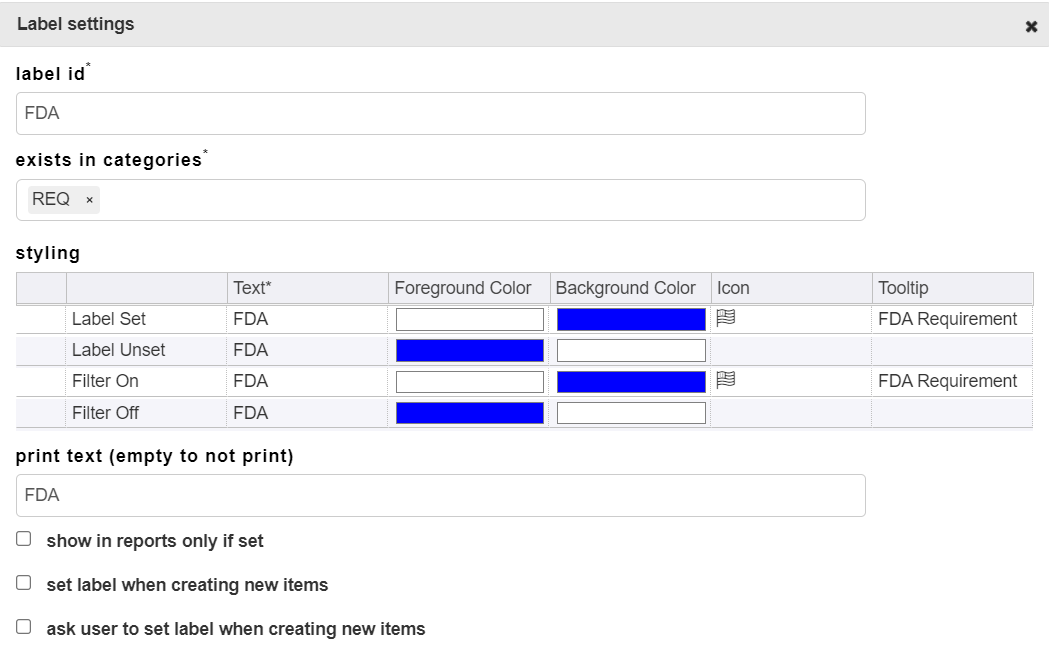The image size is (1049, 657).
Task: Remove the REQ category tag
Action: click(89, 200)
